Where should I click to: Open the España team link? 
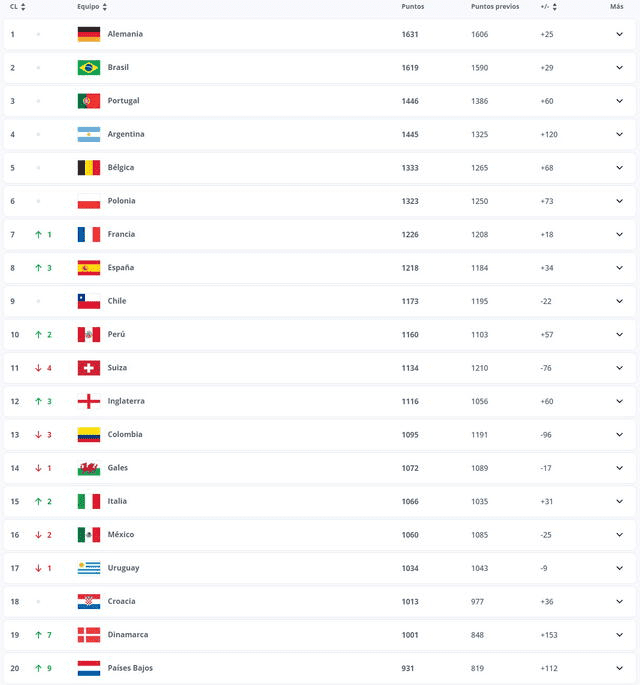pos(121,268)
